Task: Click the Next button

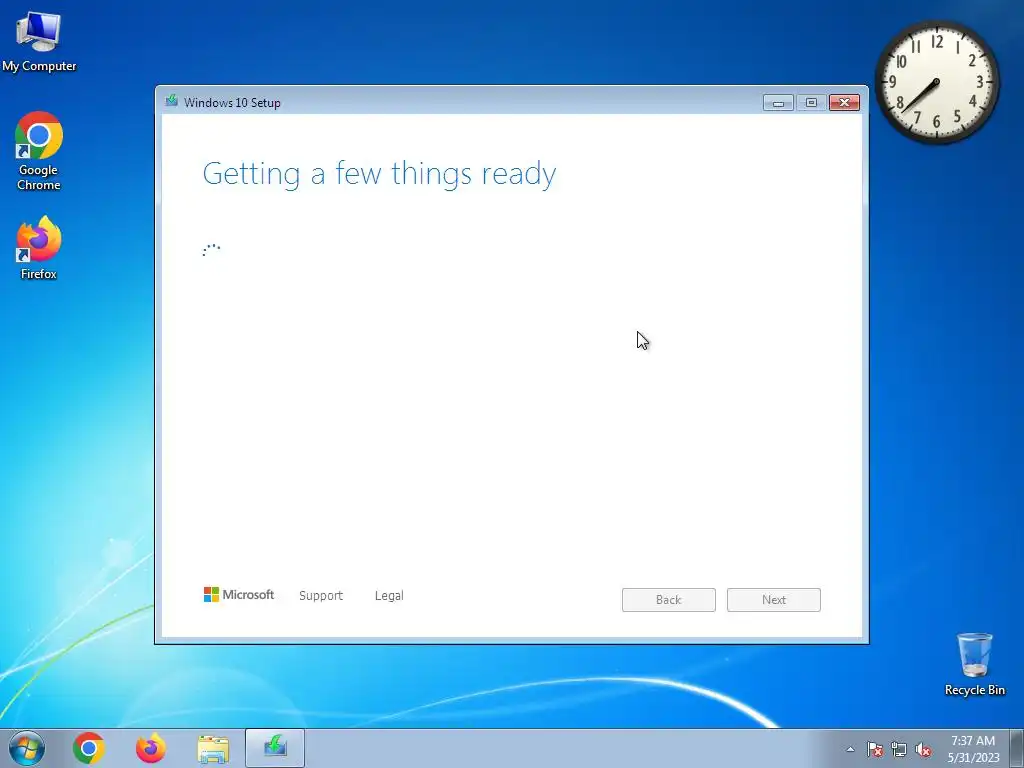Action: [774, 600]
